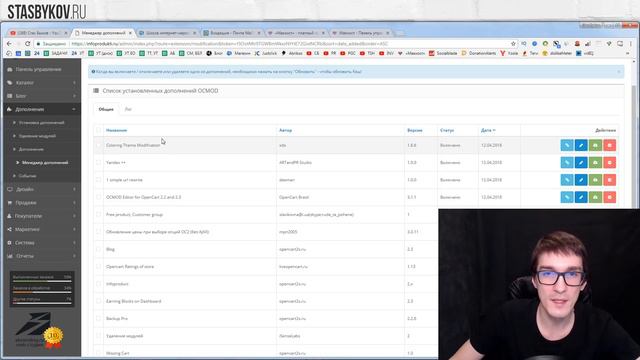The height and width of the screenshot is (360, 640).
Task: Click the dashboard icon next to Панель управления
Action: [x=10, y=69]
